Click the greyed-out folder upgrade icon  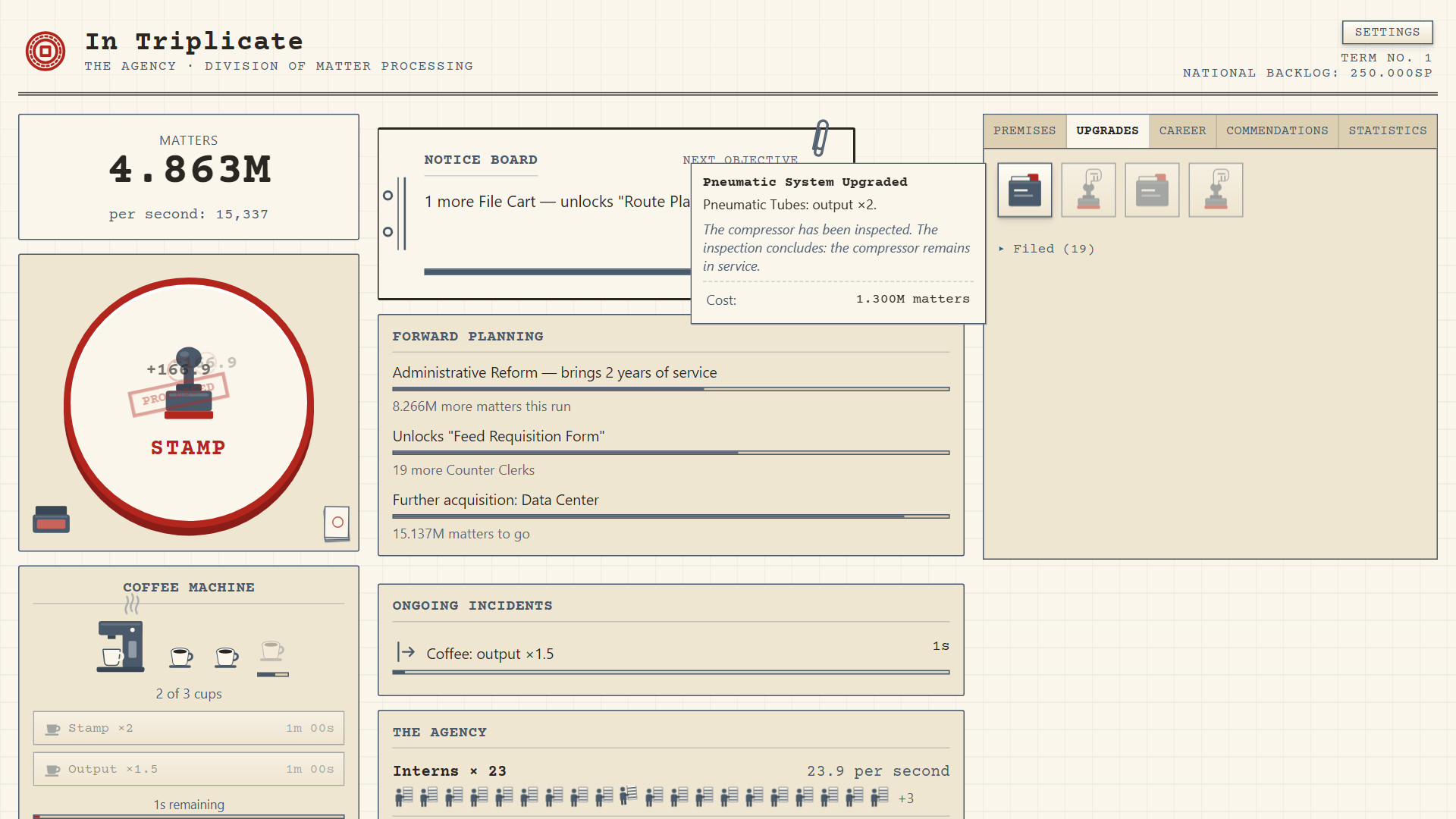click(x=1152, y=190)
